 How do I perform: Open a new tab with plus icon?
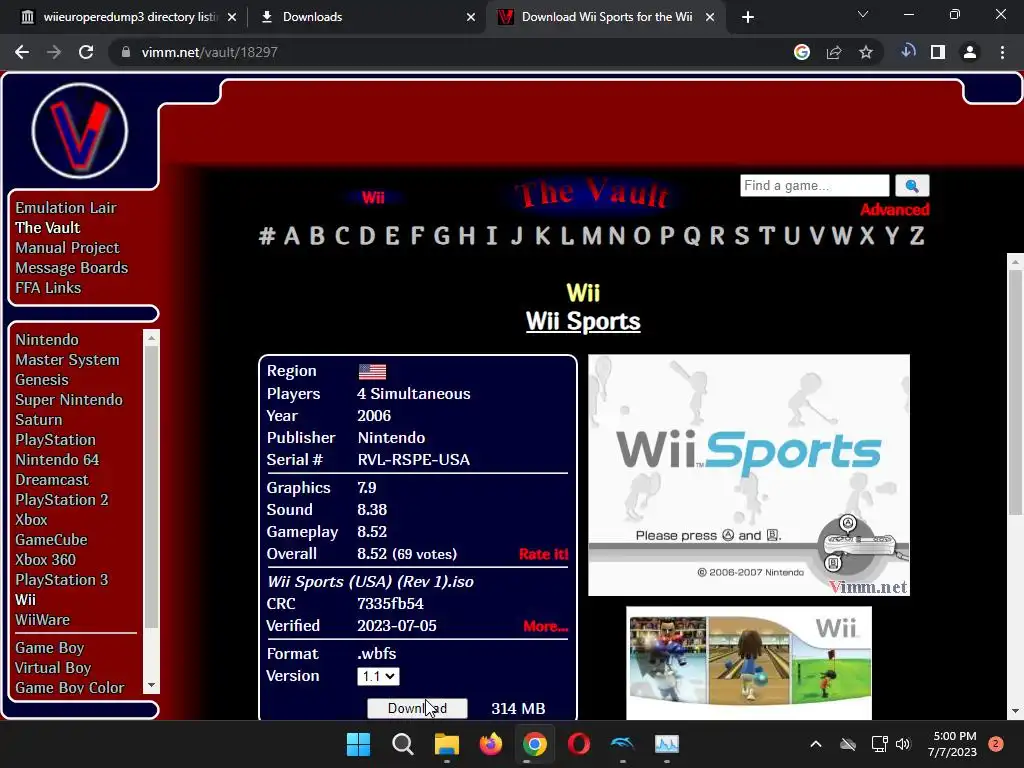pos(748,17)
